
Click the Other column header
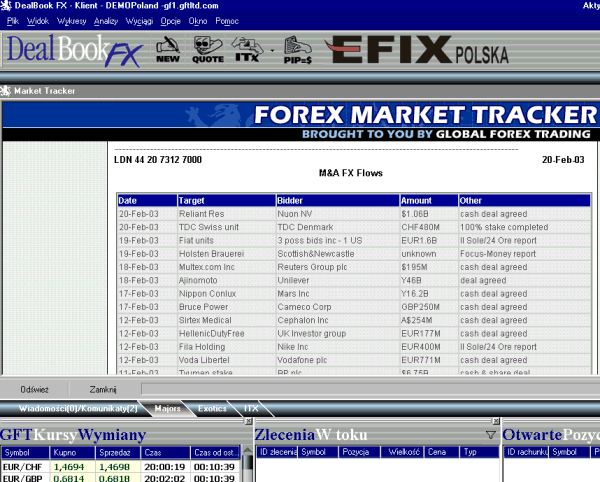click(524, 200)
